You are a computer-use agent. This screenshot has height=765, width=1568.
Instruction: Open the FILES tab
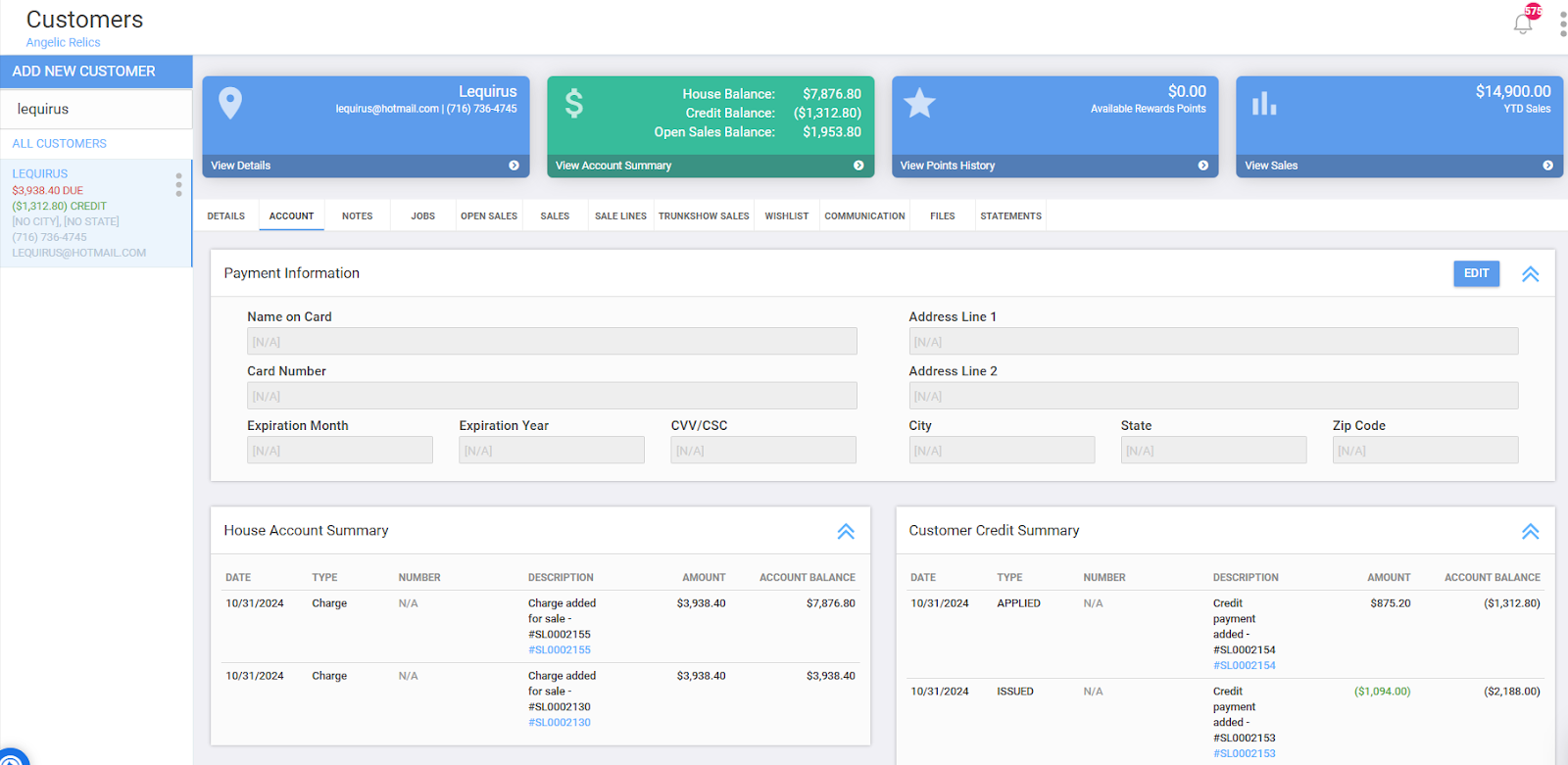click(x=943, y=216)
